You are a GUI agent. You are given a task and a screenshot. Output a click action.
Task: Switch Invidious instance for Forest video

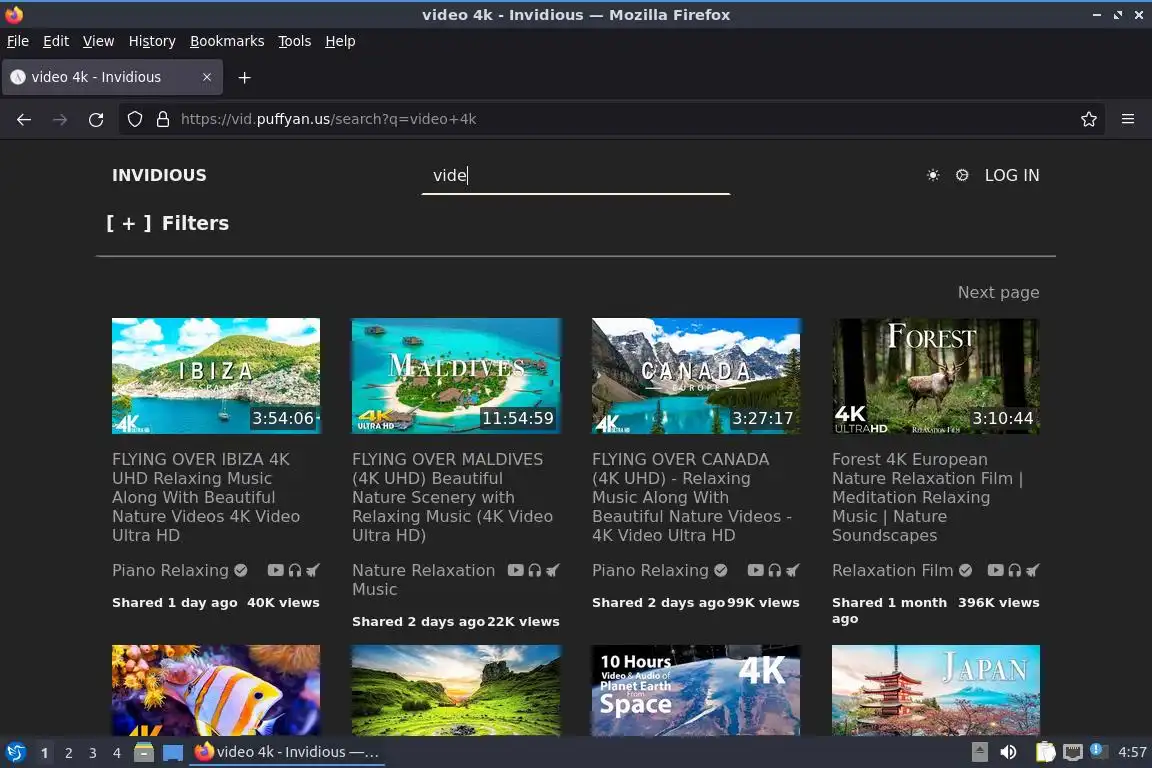click(x=1033, y=570)
